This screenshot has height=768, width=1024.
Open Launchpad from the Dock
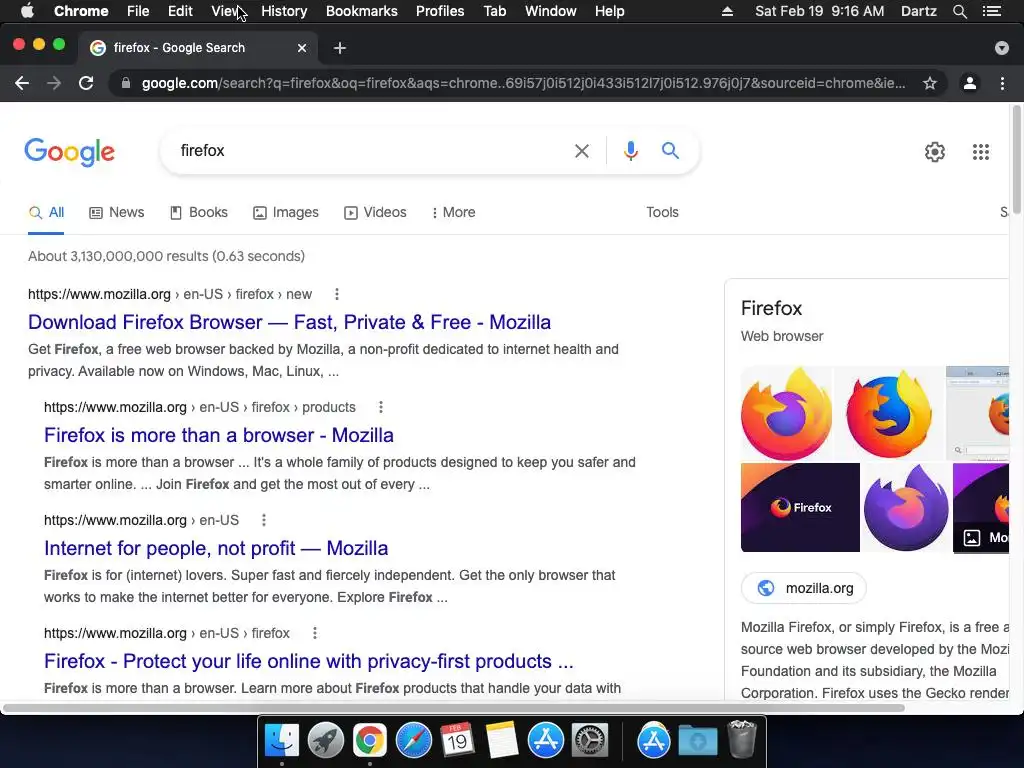click(x=326, y=741)
